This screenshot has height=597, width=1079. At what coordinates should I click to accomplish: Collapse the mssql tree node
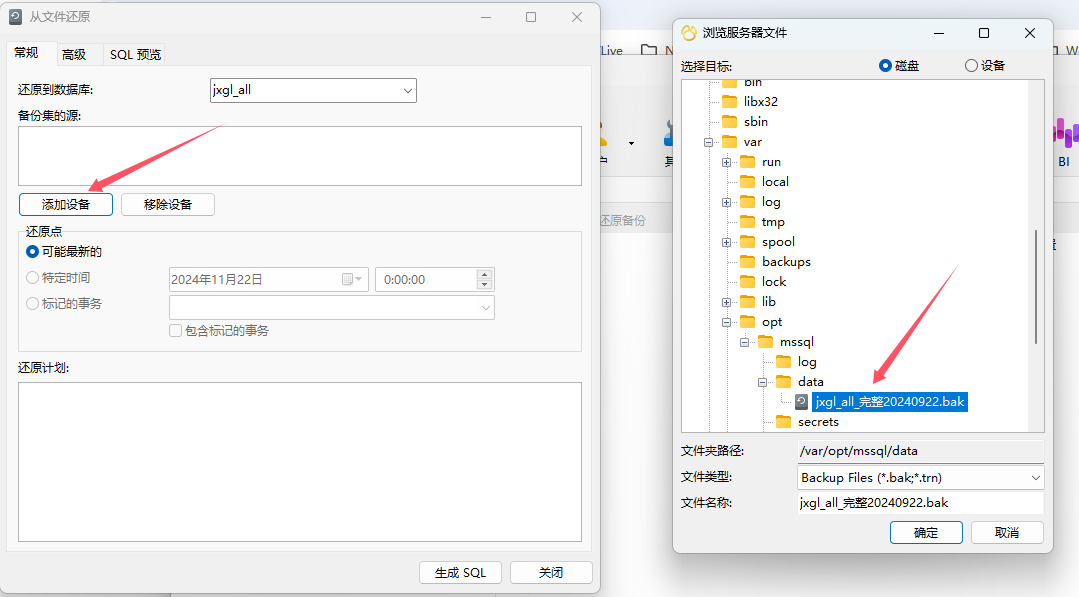pos(744,342)
